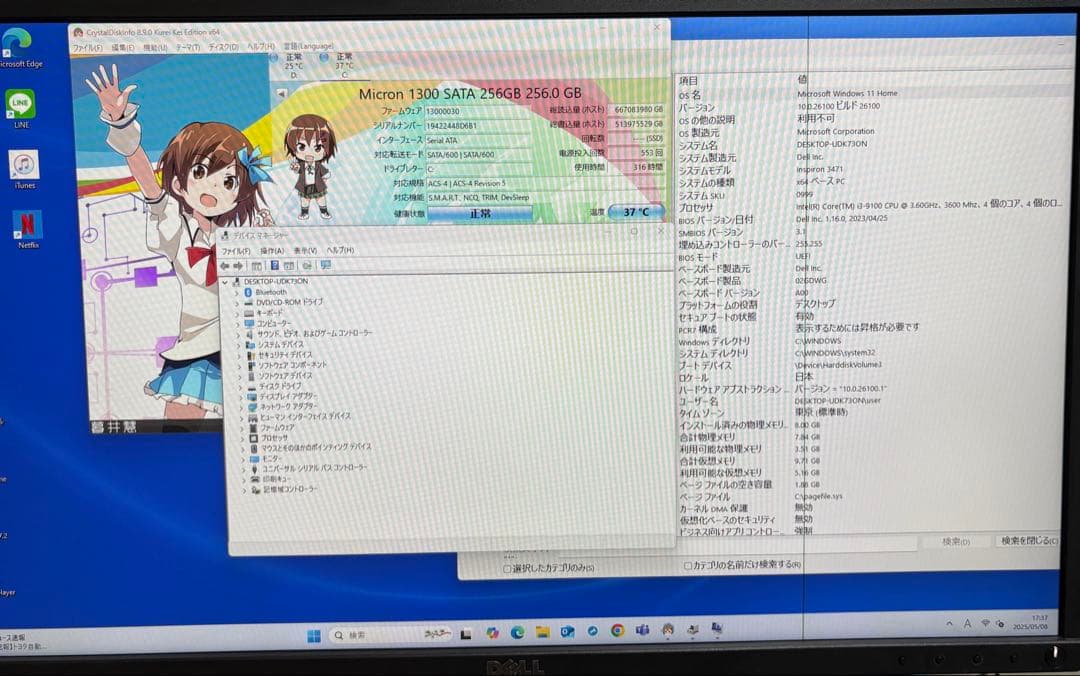This screenshot has height=676, width=1080.
Task: Enable the 選択したカテゴリのみ checkbox
Action: pos(507,566)
